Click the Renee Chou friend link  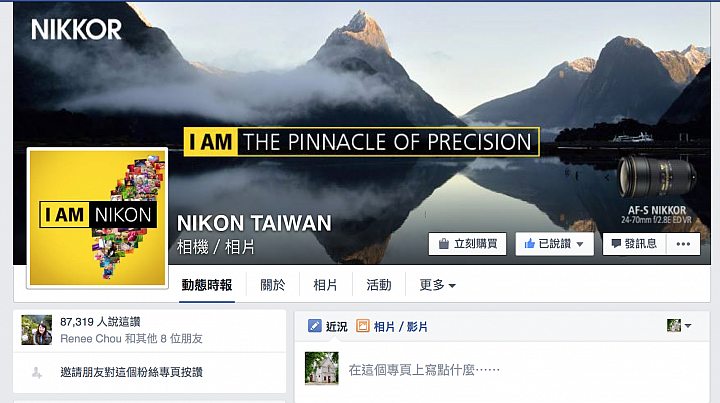tap(90, 339)
